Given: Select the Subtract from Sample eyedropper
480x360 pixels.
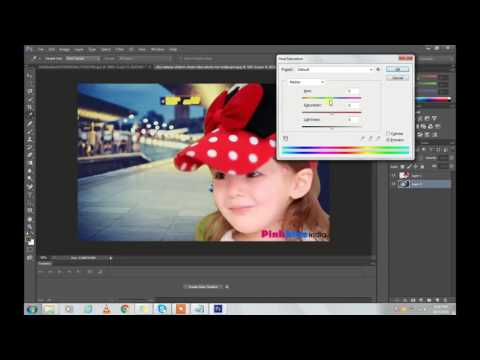Looking at the screenshot, I should (x=378, y=138).
